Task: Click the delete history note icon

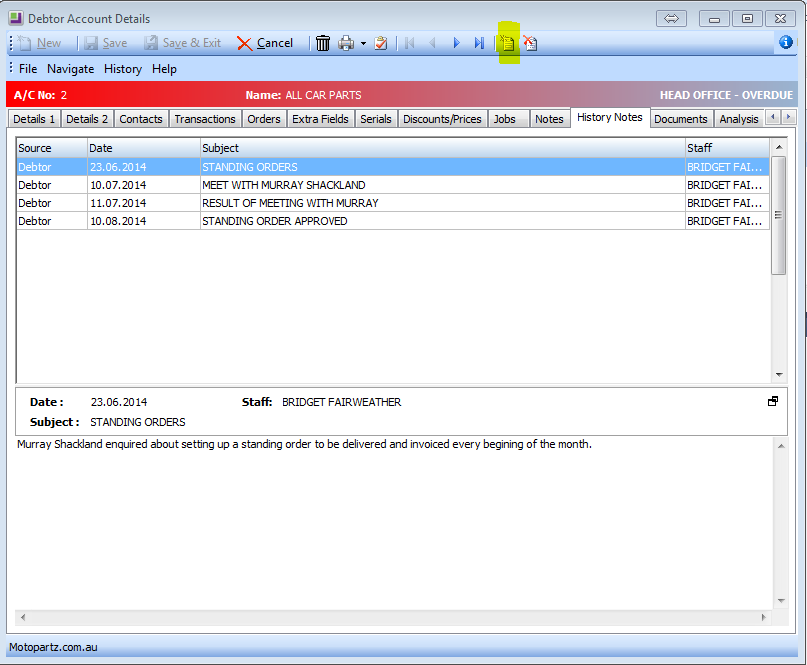Action: coord(530,43)
